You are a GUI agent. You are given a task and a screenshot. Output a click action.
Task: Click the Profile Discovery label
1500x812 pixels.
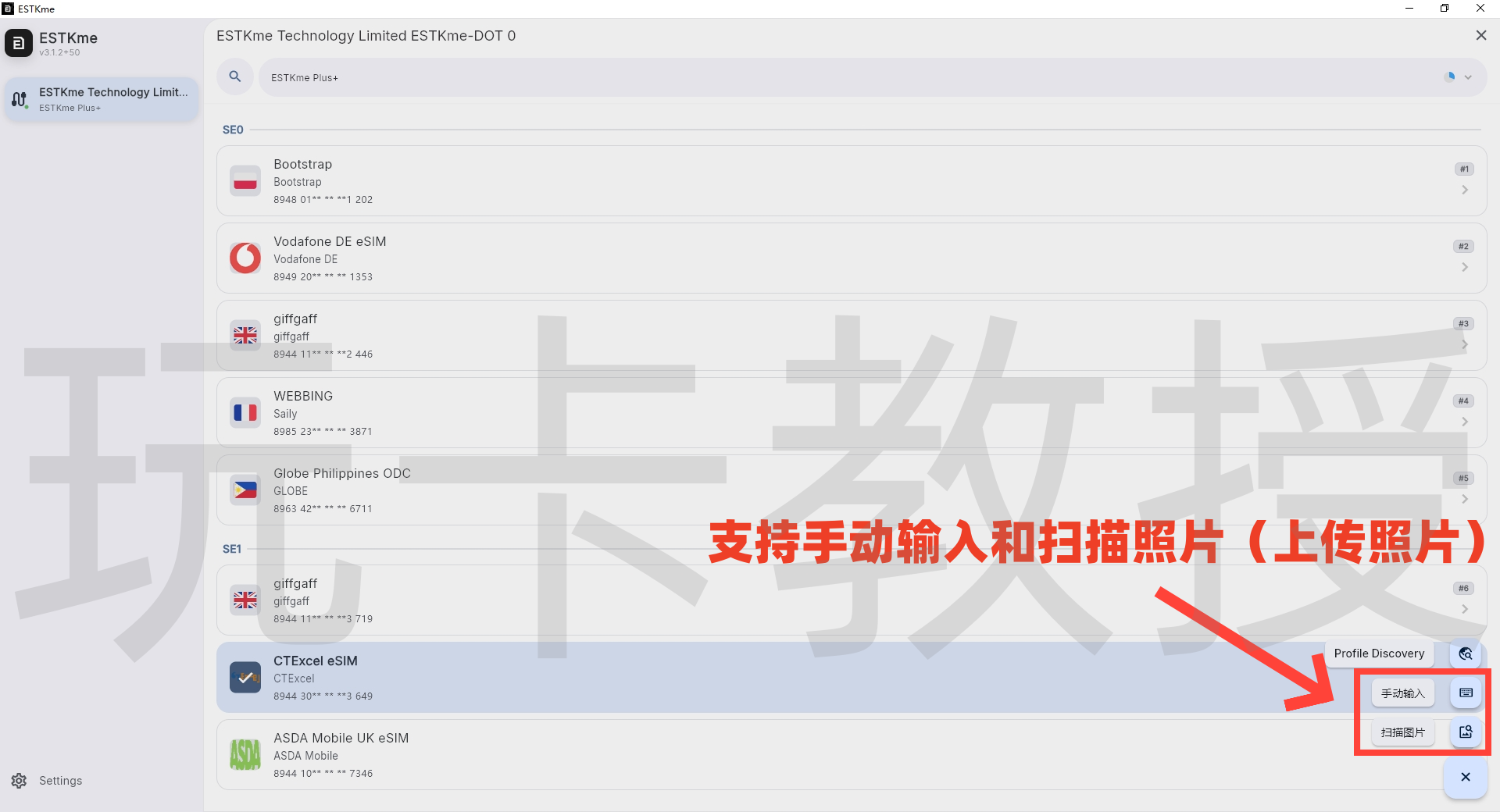tap(1379, 654)
